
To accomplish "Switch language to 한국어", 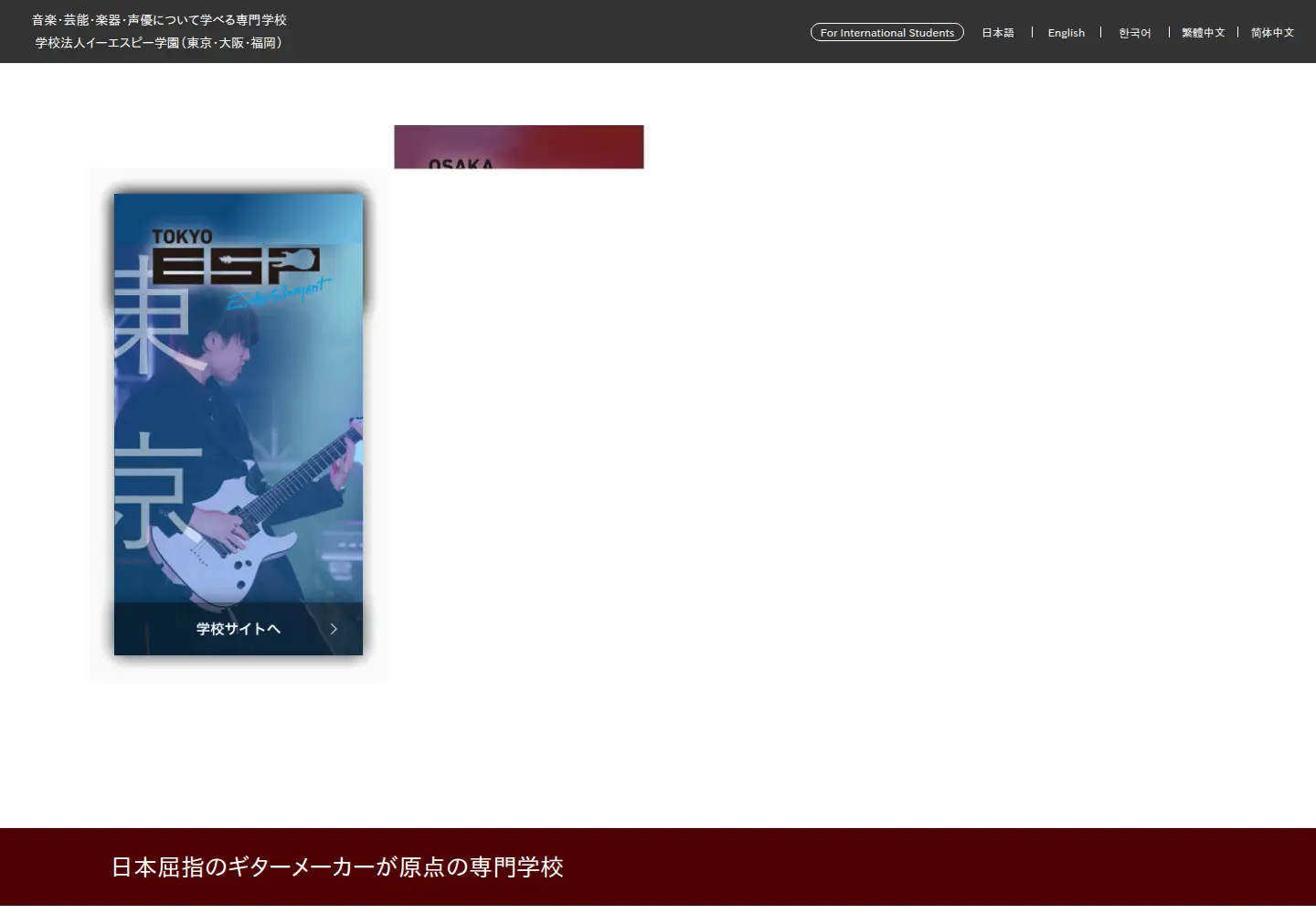I will click(x=1134, y=33).
